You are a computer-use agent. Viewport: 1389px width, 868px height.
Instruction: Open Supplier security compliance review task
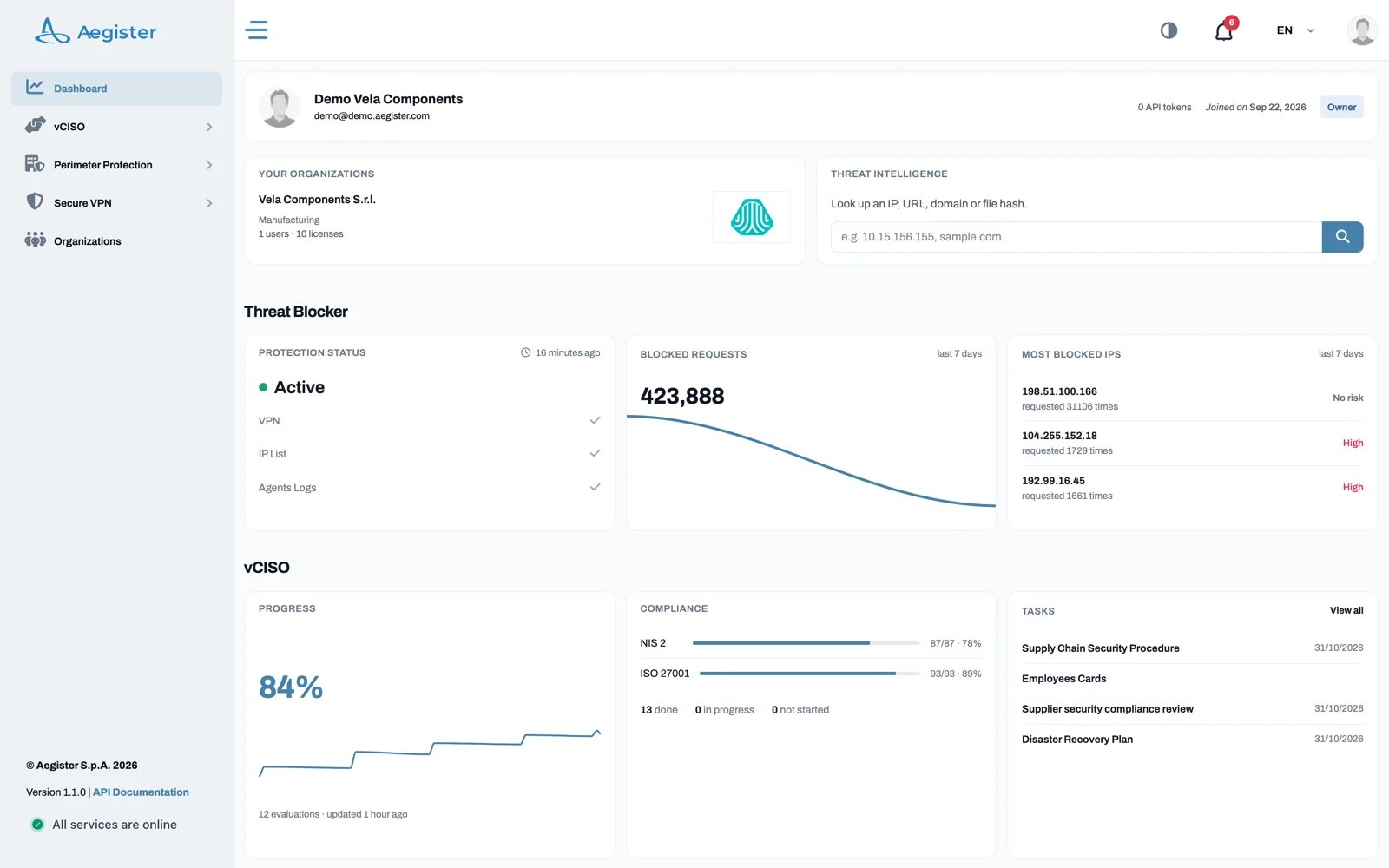(1107, 709)
